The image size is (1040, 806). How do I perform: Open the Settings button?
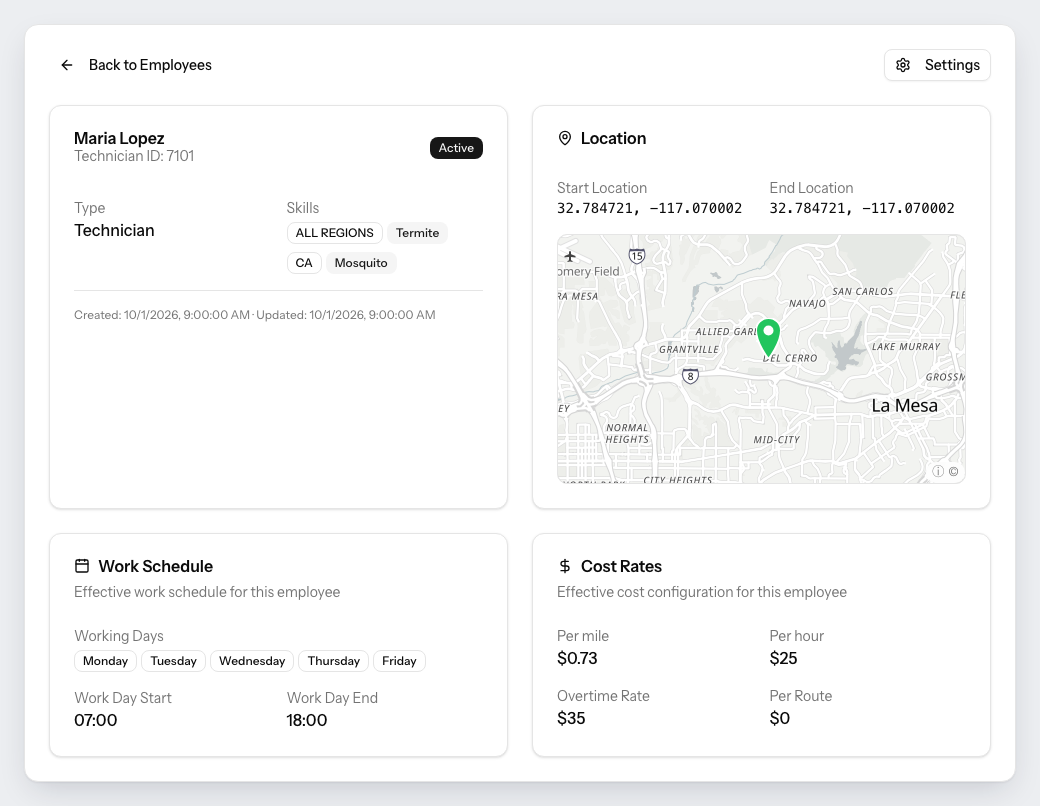tap(937, 65)
